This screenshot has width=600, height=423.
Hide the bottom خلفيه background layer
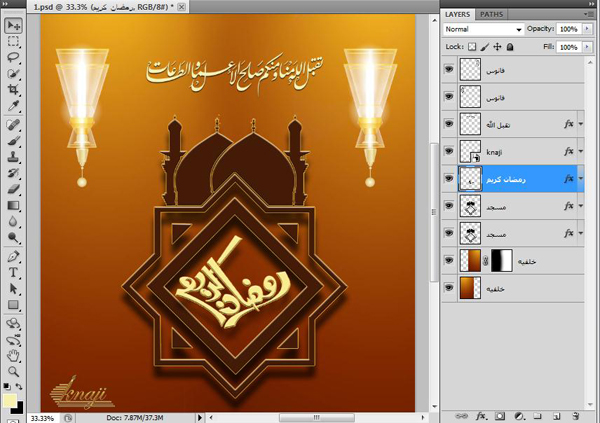(x=448, y=287)
